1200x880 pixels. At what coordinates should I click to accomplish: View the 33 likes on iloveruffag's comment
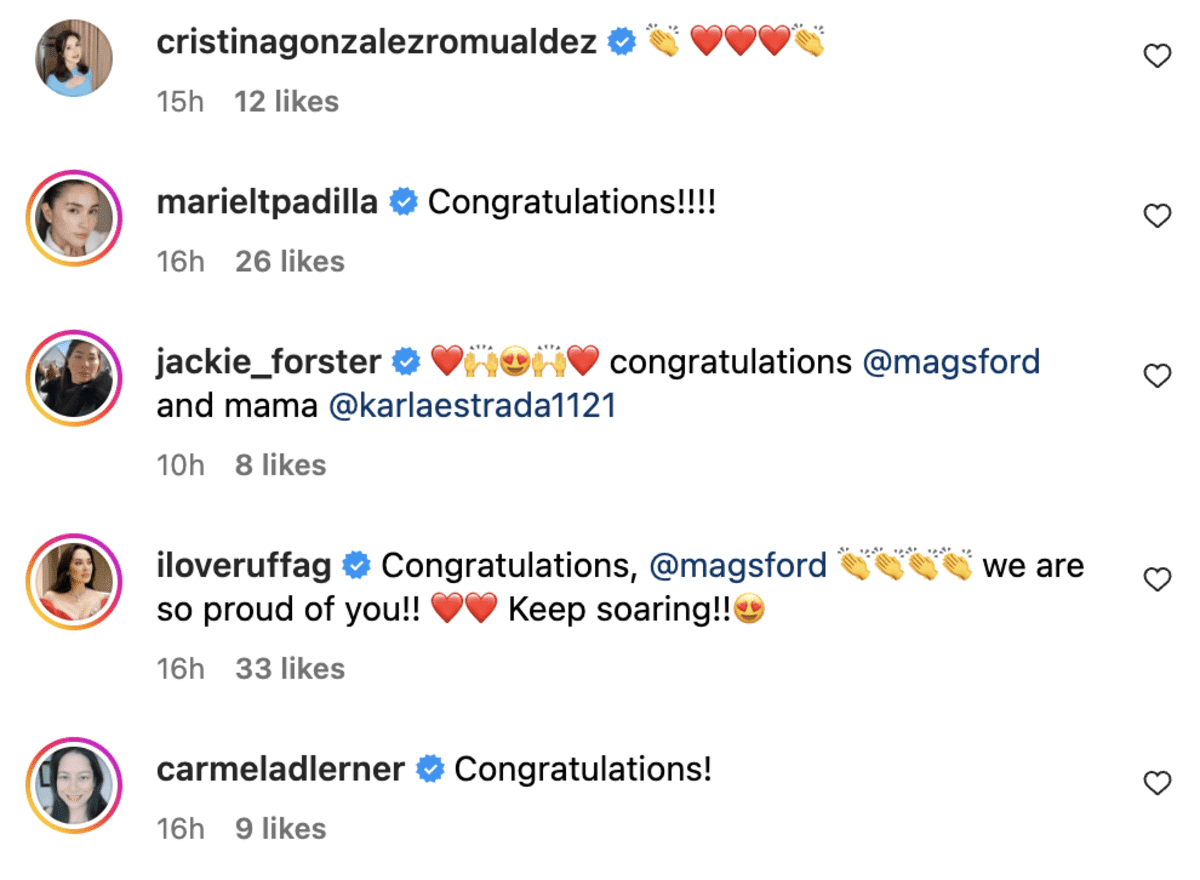pos(290,669)
